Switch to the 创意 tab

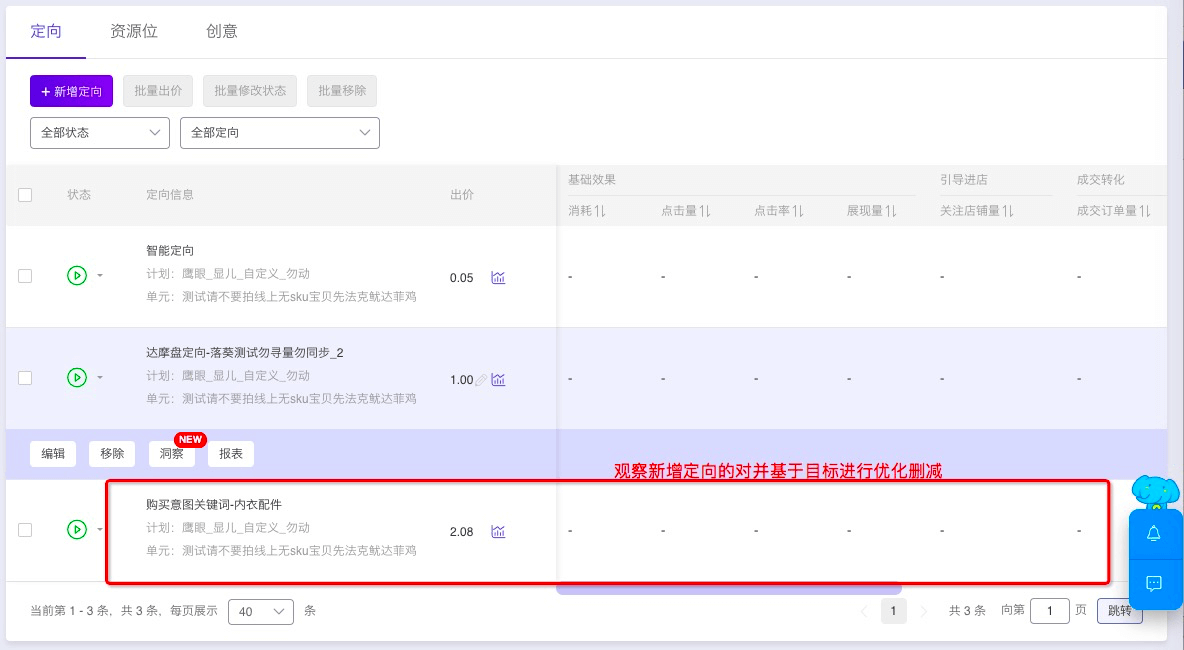222,31
